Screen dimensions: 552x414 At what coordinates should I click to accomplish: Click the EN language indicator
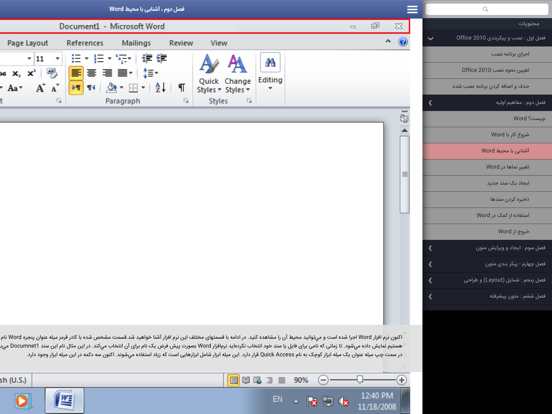click(x=277, y=399)
